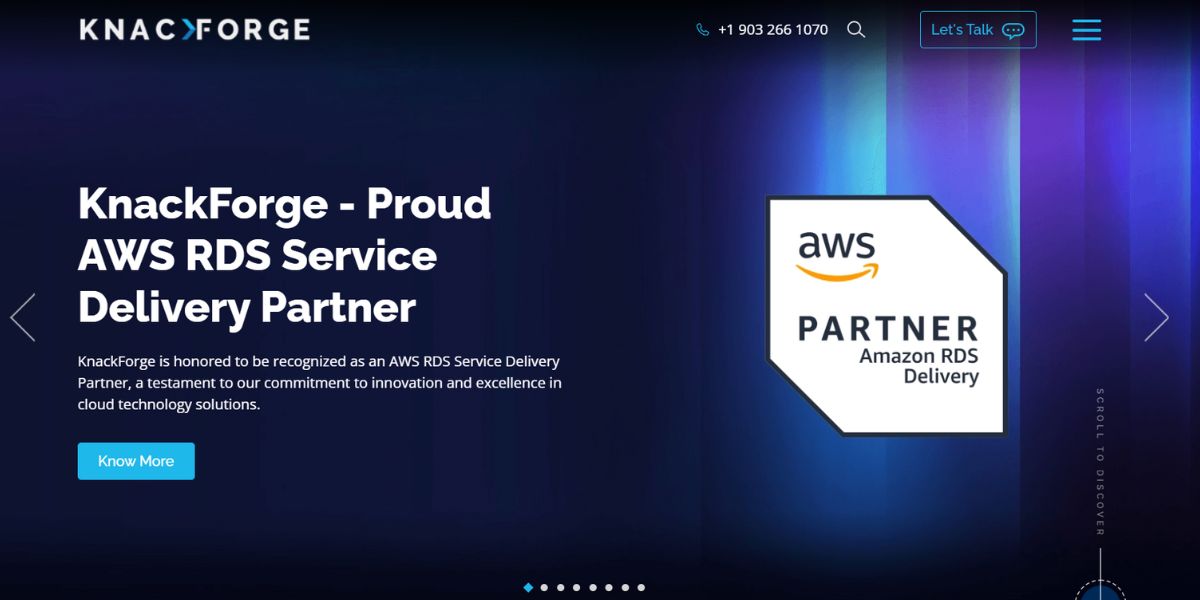Select the sixth carousel dot
Image resolution: width=1200 pixels, height=600 pixels.
pos(609,588)
